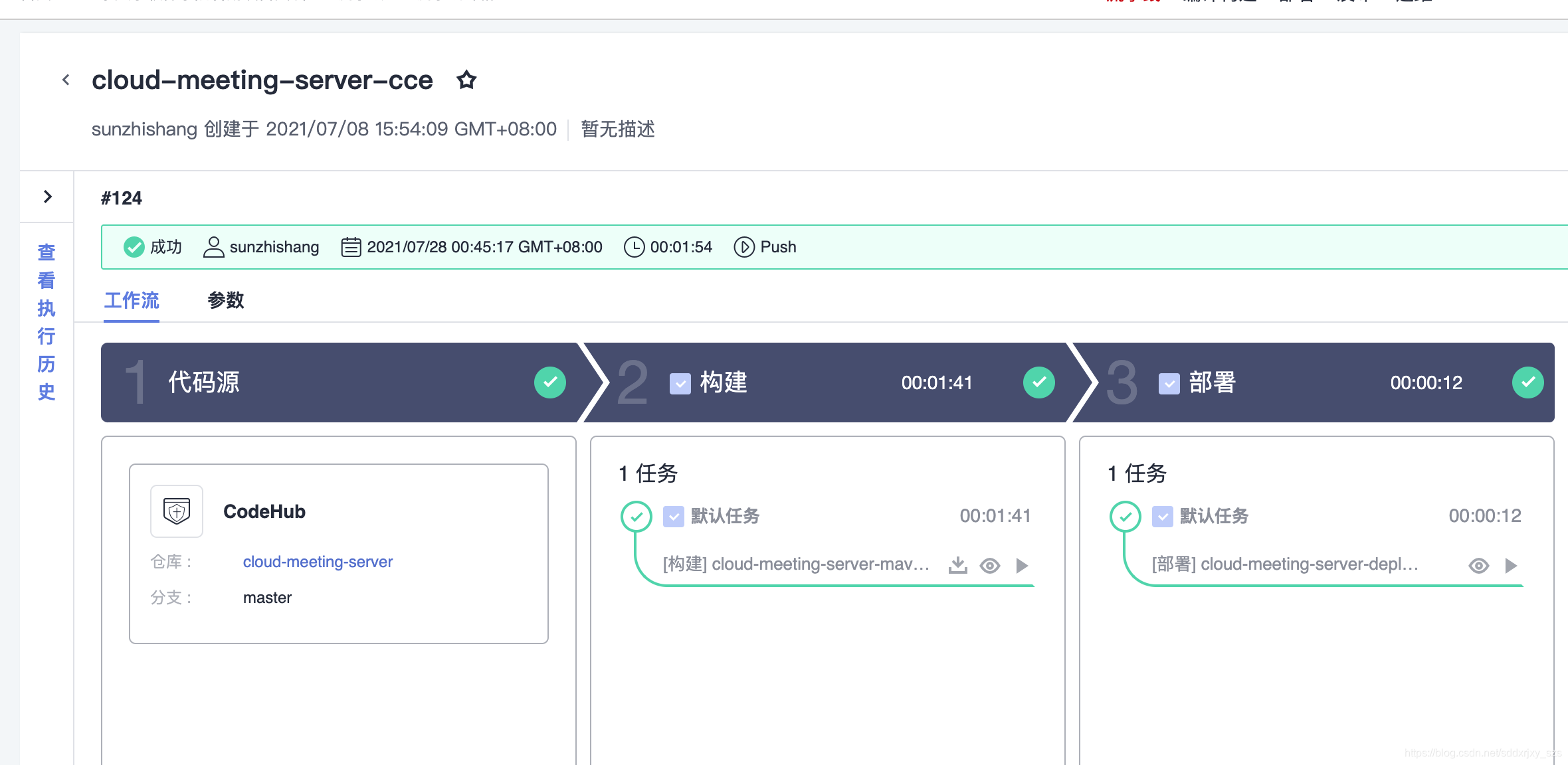
Task: Click the 00:01:41 build stage duration
Action: click(937, 383)
